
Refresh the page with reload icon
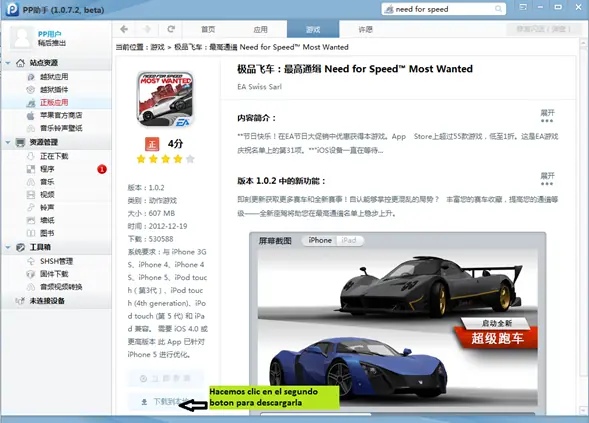tap(171, 29)
